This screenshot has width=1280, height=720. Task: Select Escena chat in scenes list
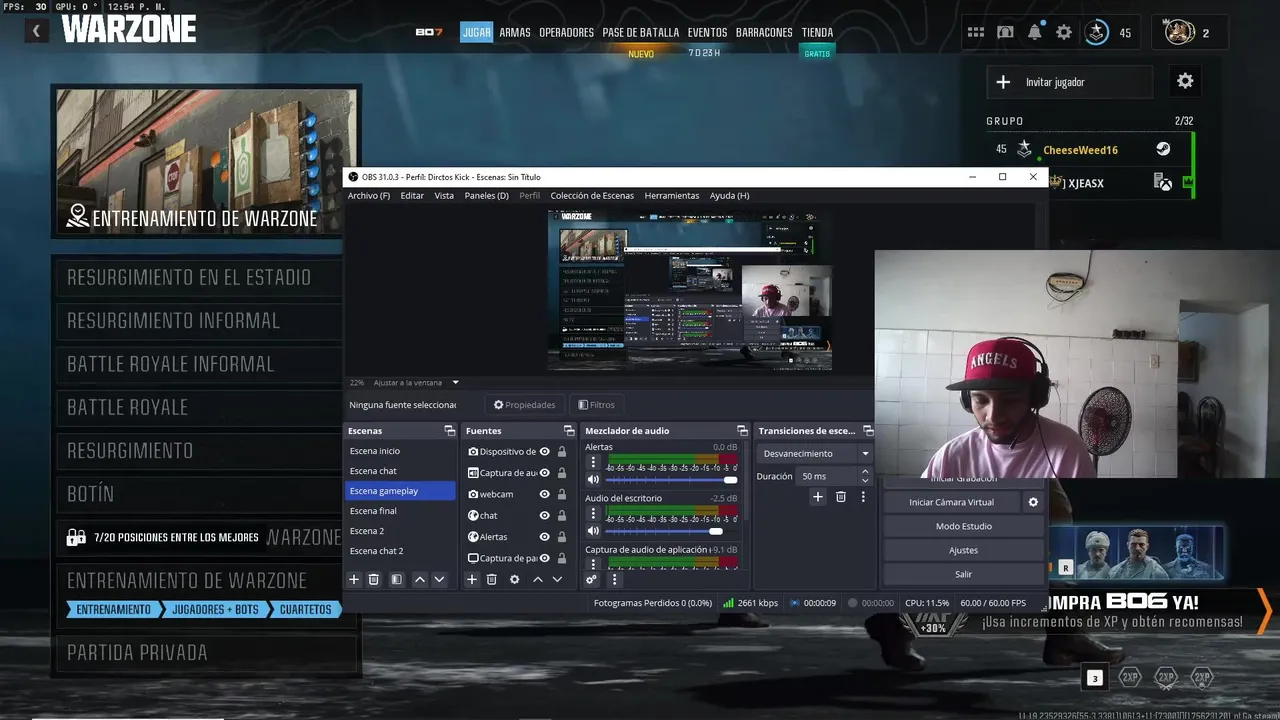pyautogui.click(x=400, y=471)
